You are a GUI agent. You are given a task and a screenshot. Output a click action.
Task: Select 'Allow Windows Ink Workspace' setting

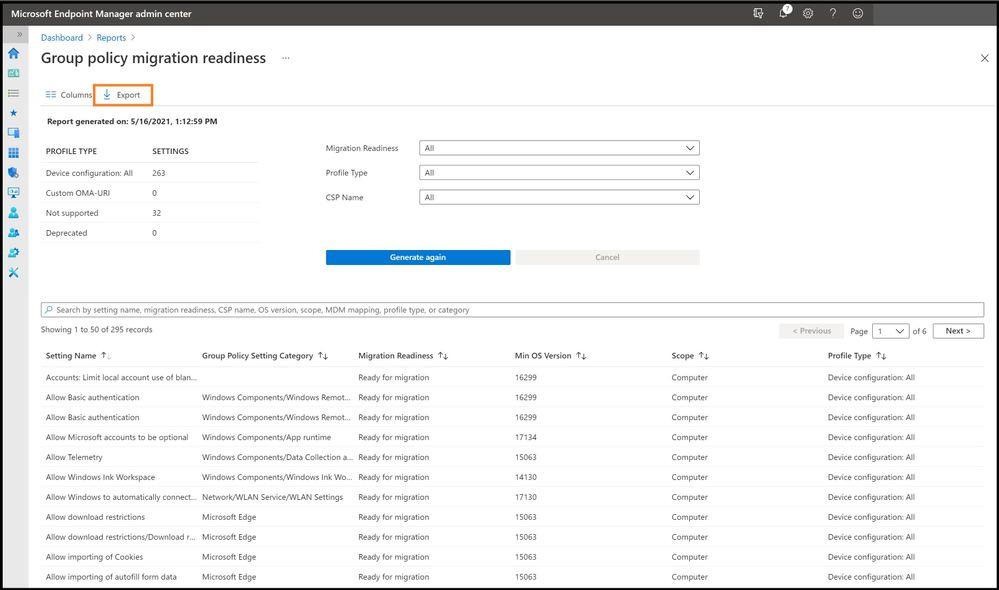tap(512, 477)
